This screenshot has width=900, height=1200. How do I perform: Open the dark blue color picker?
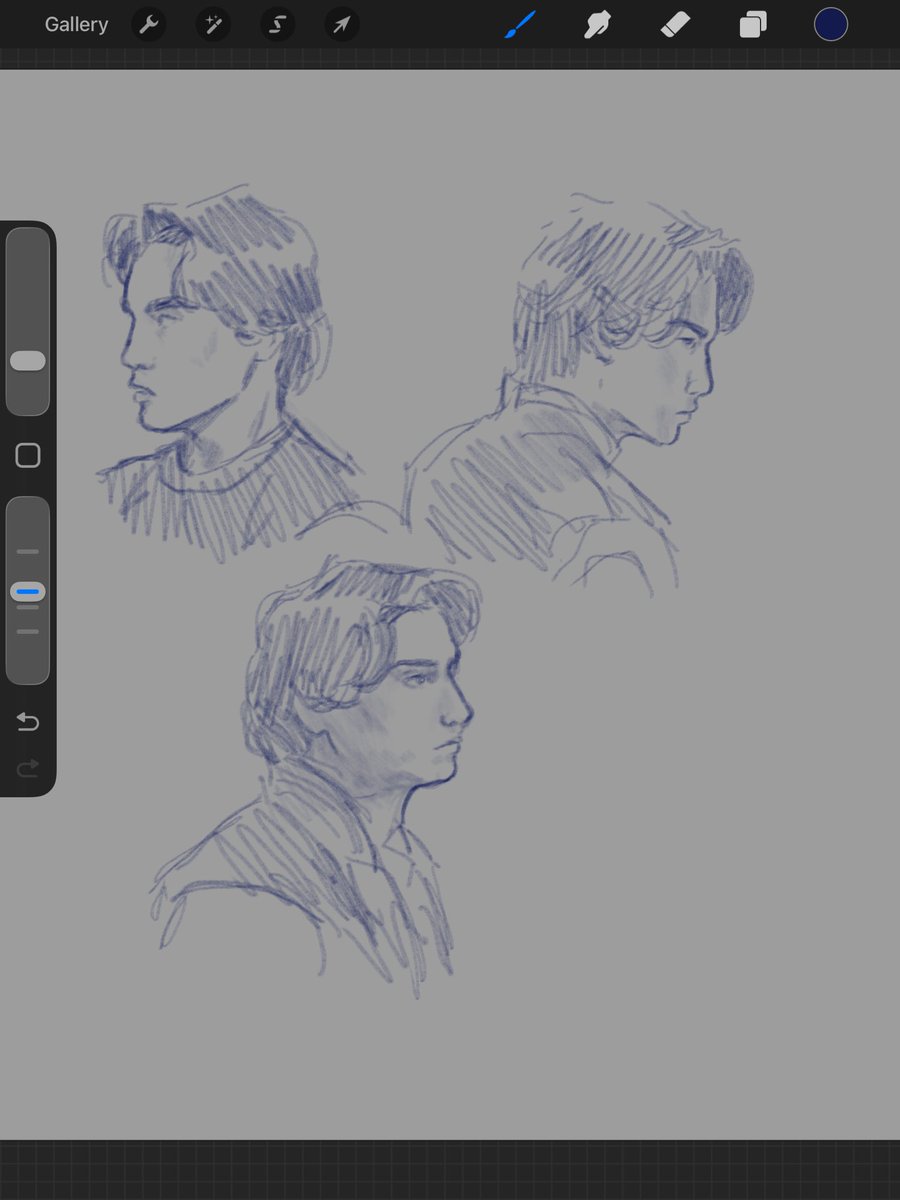(831, 25)
